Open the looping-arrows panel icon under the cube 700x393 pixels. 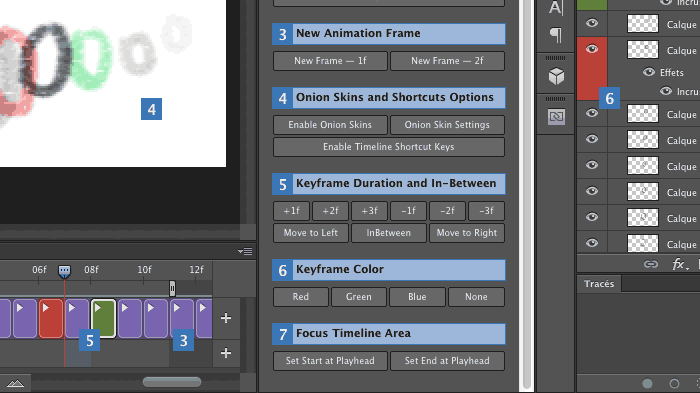pyautogui.click(x=556, y=117)
